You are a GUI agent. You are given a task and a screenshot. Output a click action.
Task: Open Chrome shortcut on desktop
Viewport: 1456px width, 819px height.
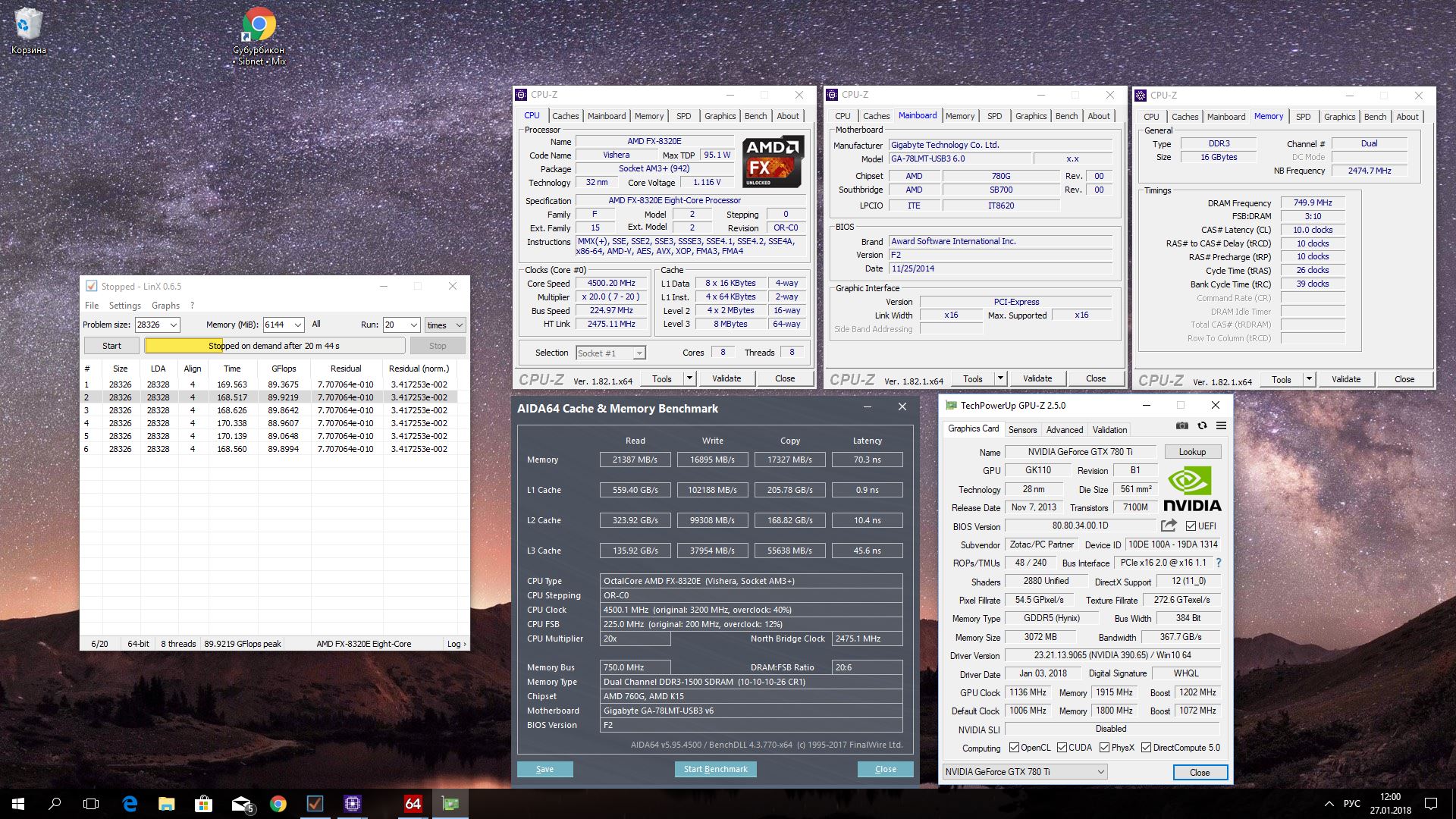259,27
